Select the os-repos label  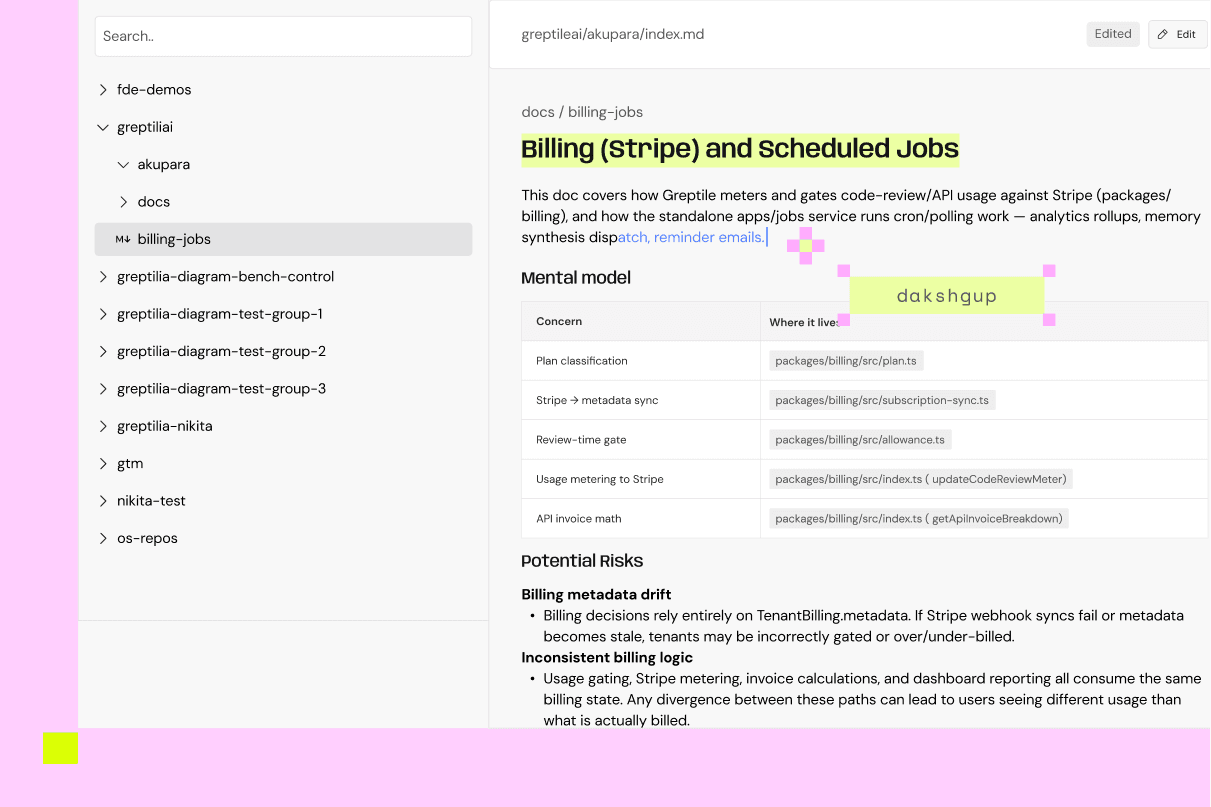(147, 538)
